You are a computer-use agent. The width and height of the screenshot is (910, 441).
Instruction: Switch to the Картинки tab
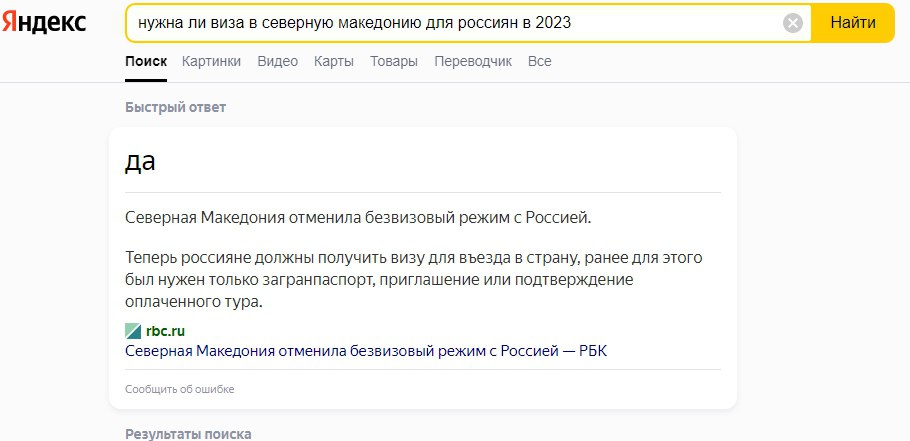click(211, 61)
